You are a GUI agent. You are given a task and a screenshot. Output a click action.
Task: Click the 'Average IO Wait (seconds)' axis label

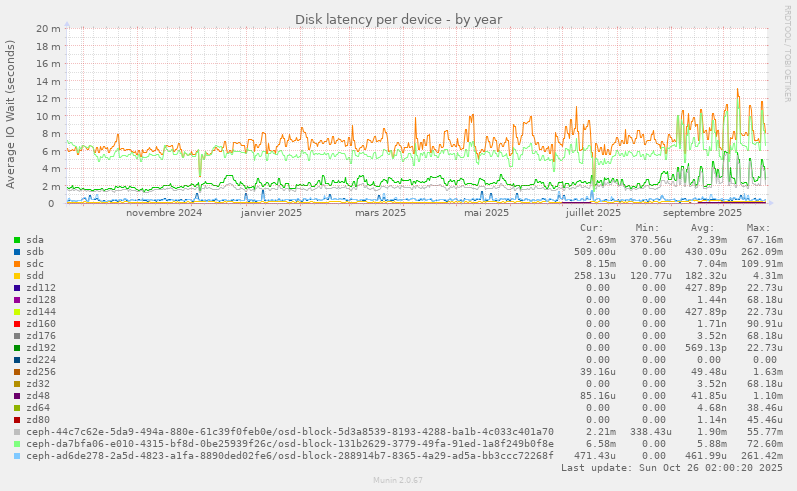11,114
